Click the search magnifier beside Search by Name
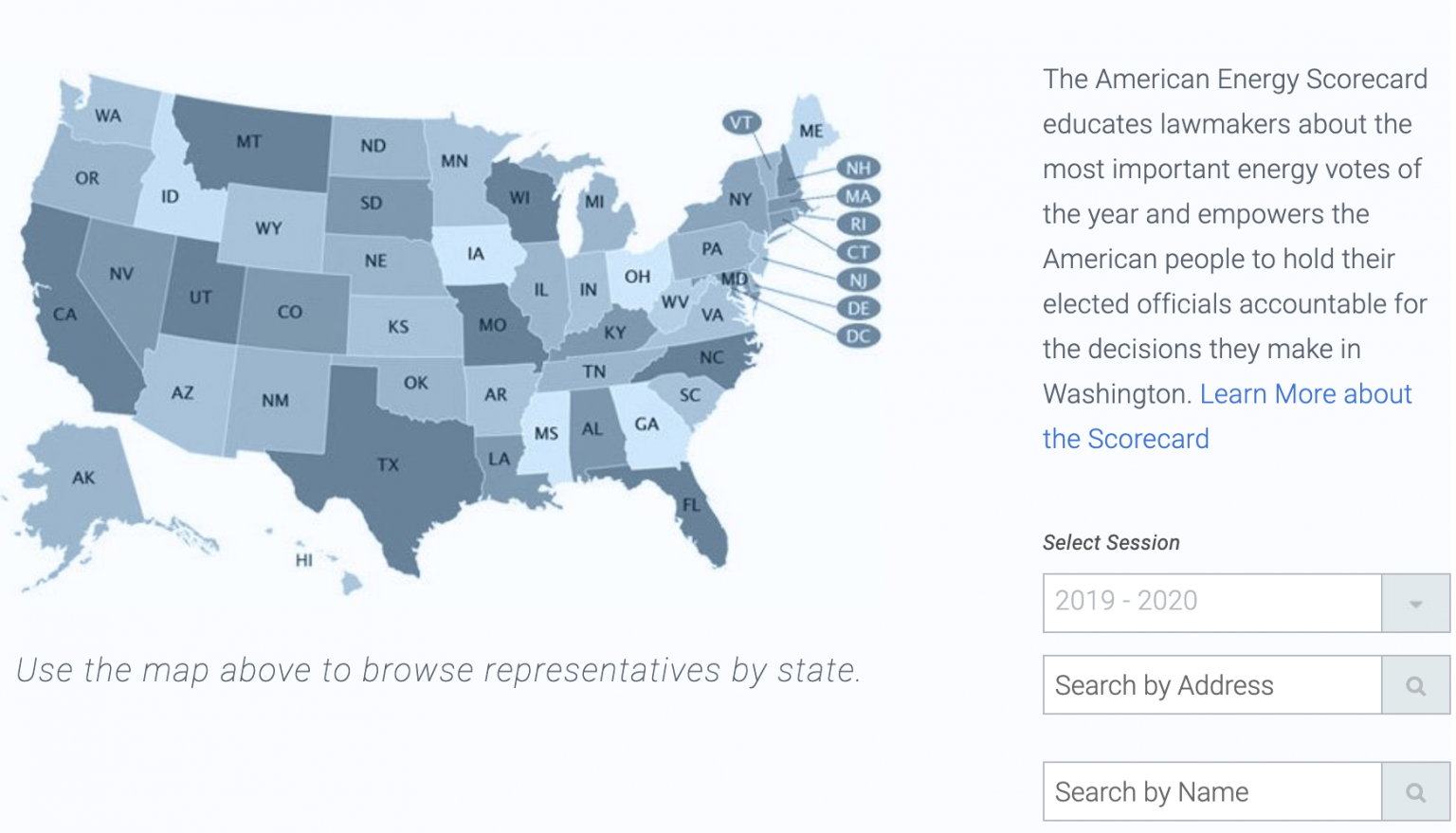The width and height of the screenshot is (1456, 833). tap(1416, 791)
